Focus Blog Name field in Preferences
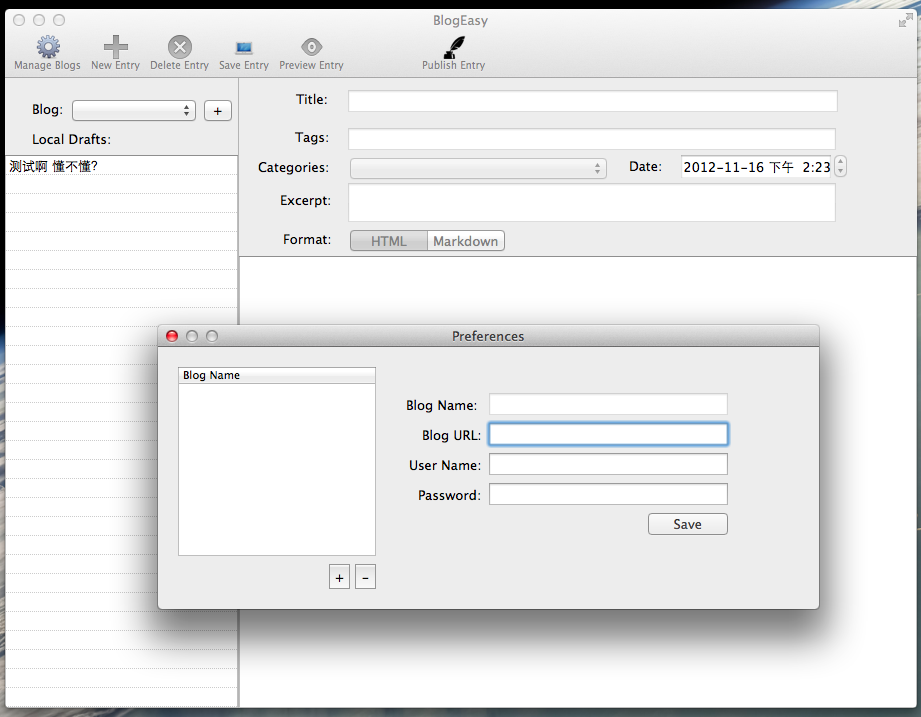Viewport: 921px width, 717px height. pos(608,405)
